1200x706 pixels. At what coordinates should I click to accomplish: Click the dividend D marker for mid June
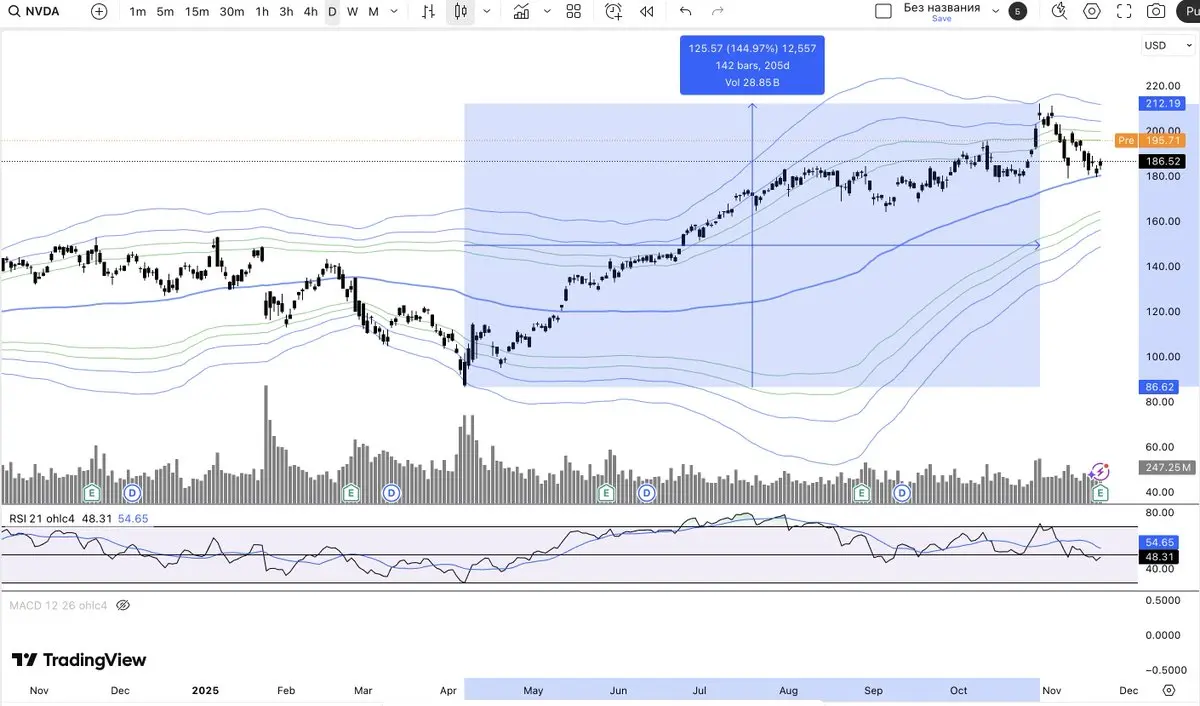(x=647, y=493)
